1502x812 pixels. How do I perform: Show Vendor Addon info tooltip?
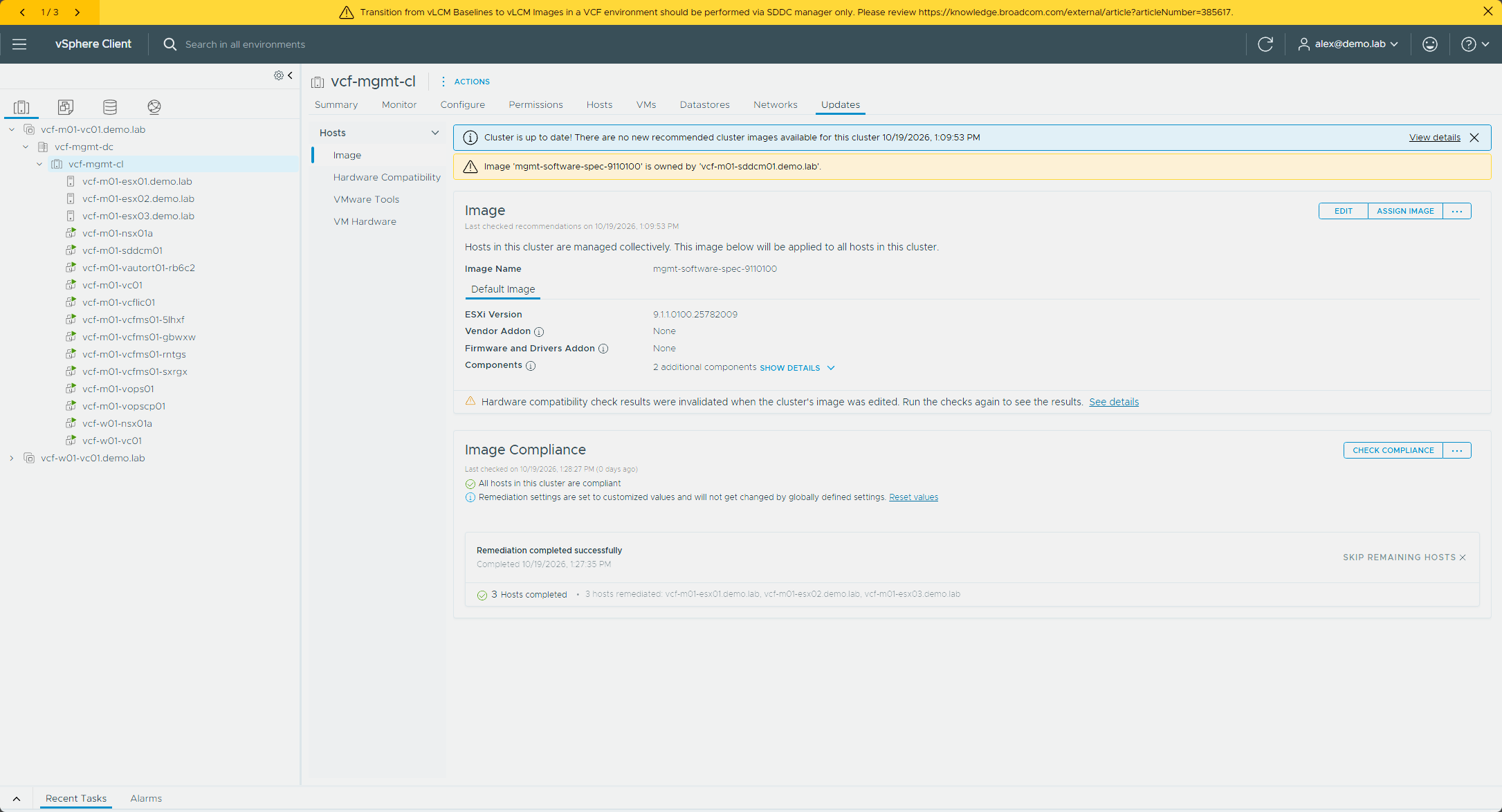539,332
